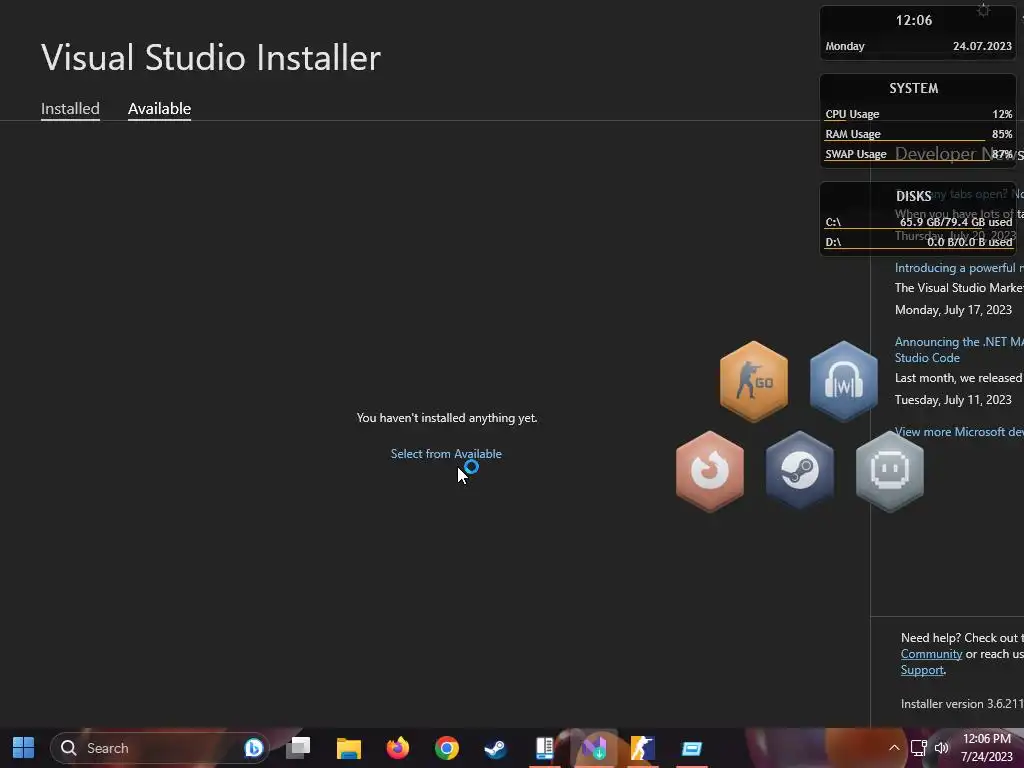The height and width of the screenshot is (768, 1024).
Task: Open the grey robot-face hexagon shortcut
Action: coord(889,471)
